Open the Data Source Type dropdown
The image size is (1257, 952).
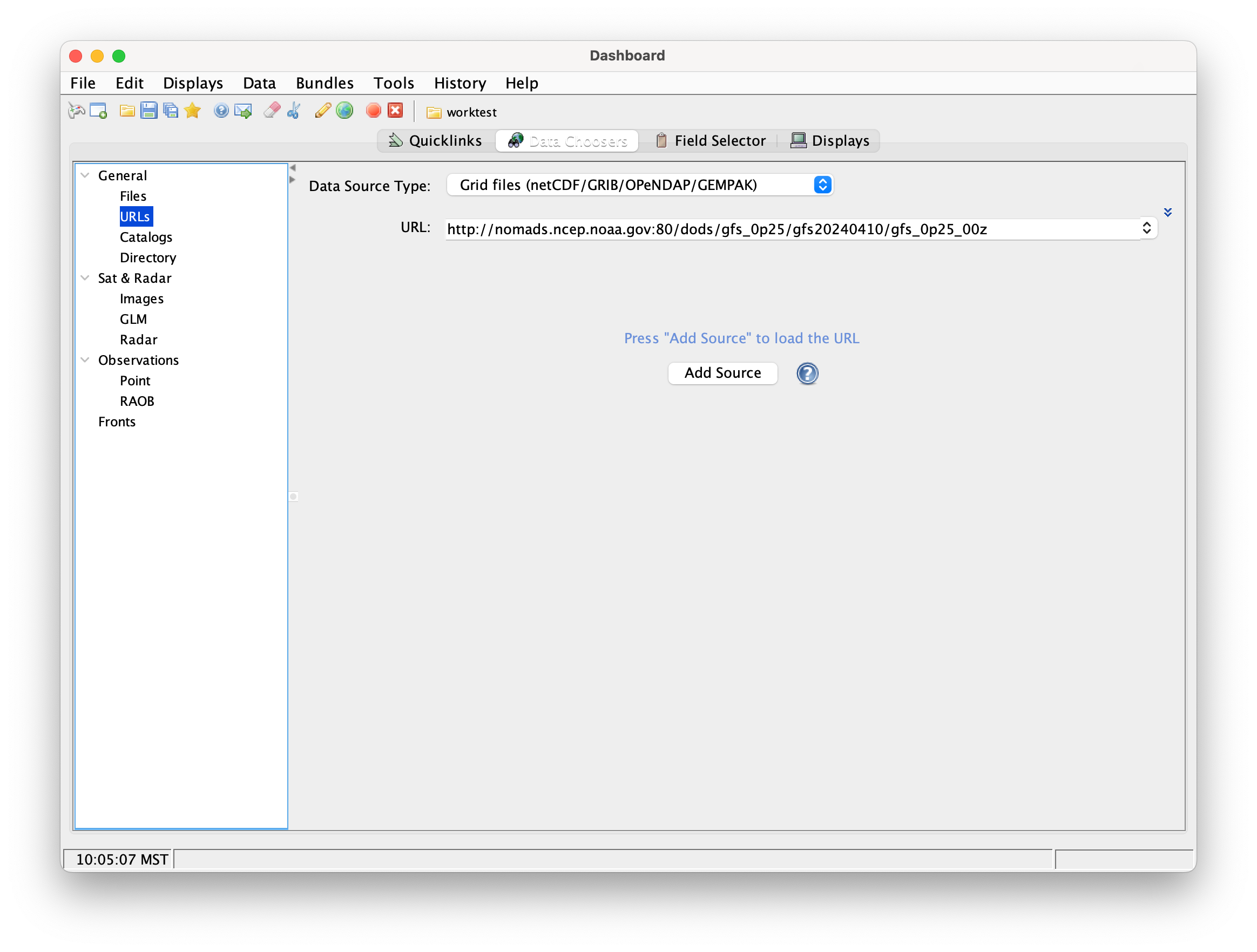822,185
